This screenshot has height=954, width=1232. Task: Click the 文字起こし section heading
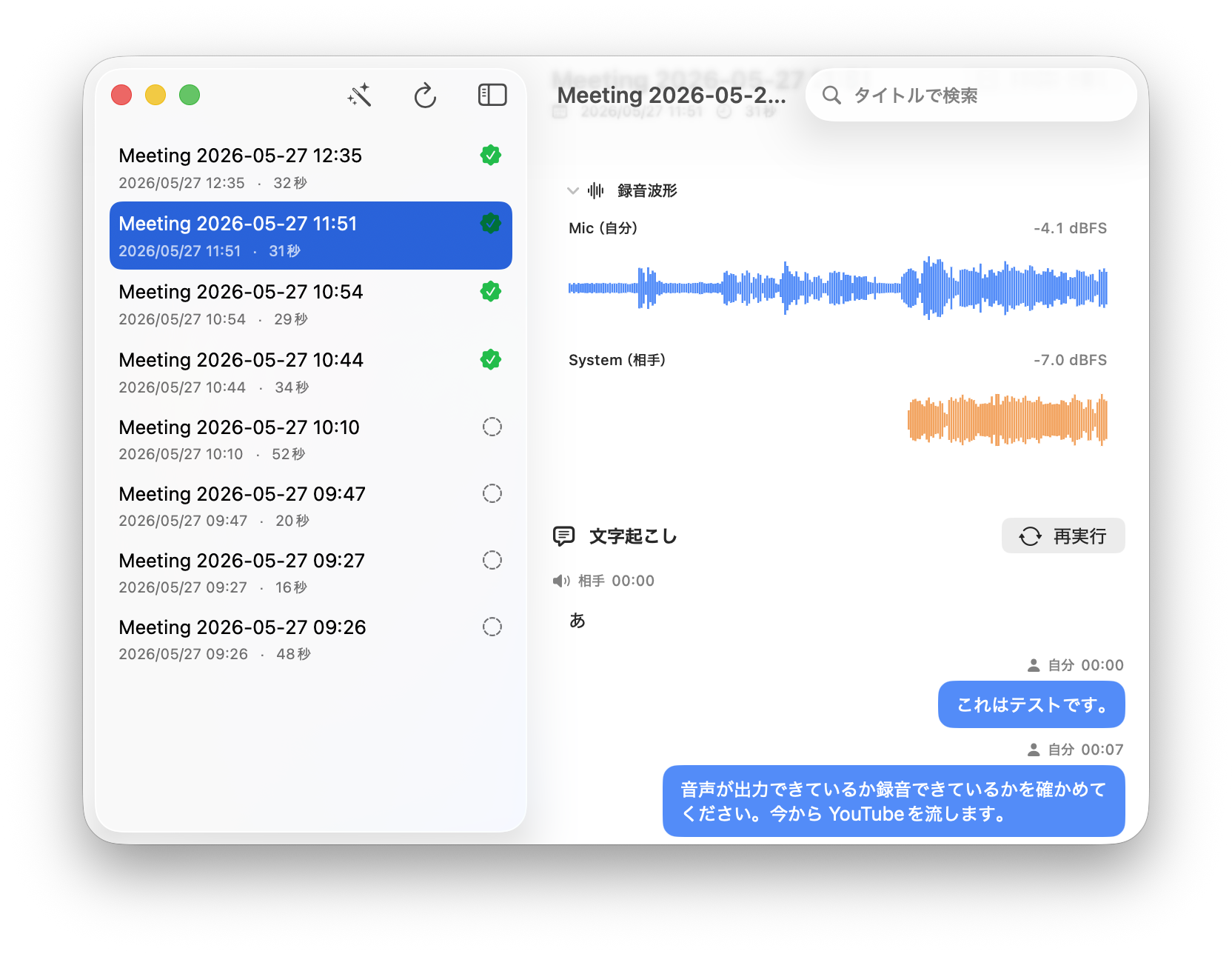click(x=633, y=536)
